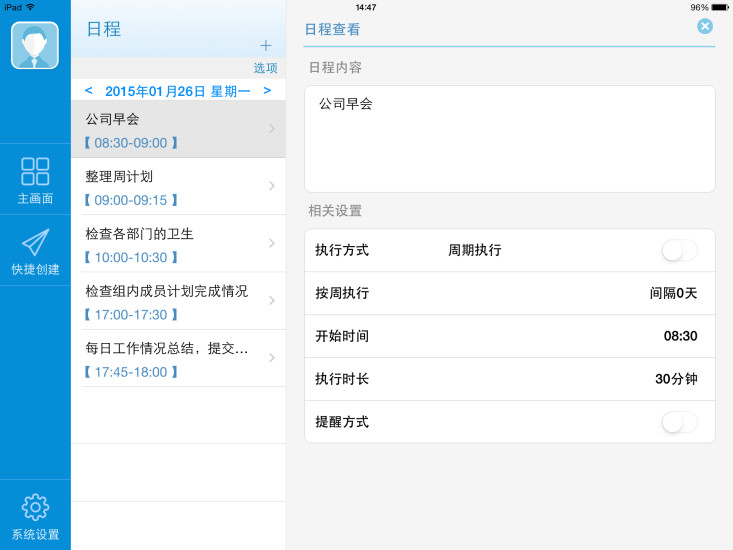Click the 日程内容 text field

point(509,138)
